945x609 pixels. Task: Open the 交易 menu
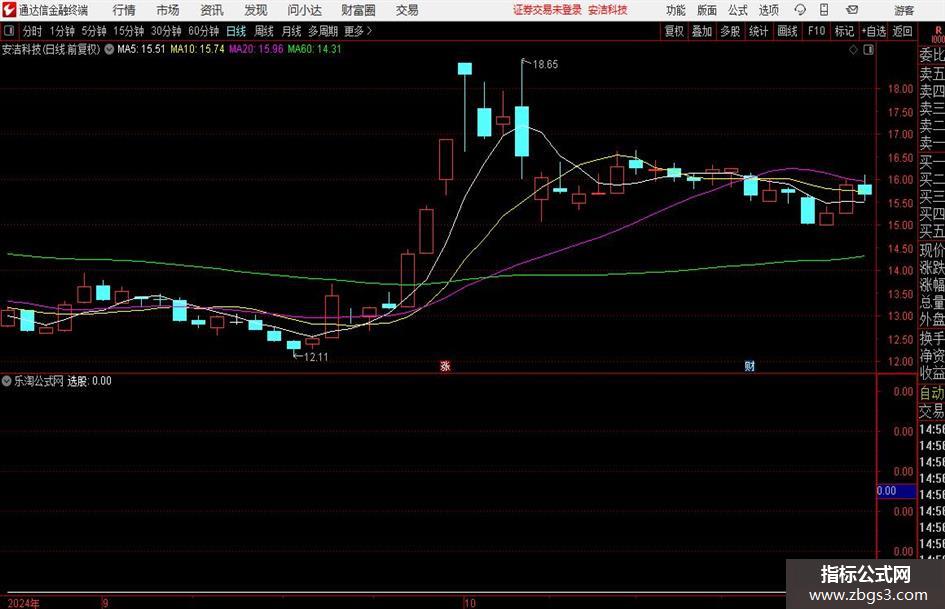(x=407, y=10)
